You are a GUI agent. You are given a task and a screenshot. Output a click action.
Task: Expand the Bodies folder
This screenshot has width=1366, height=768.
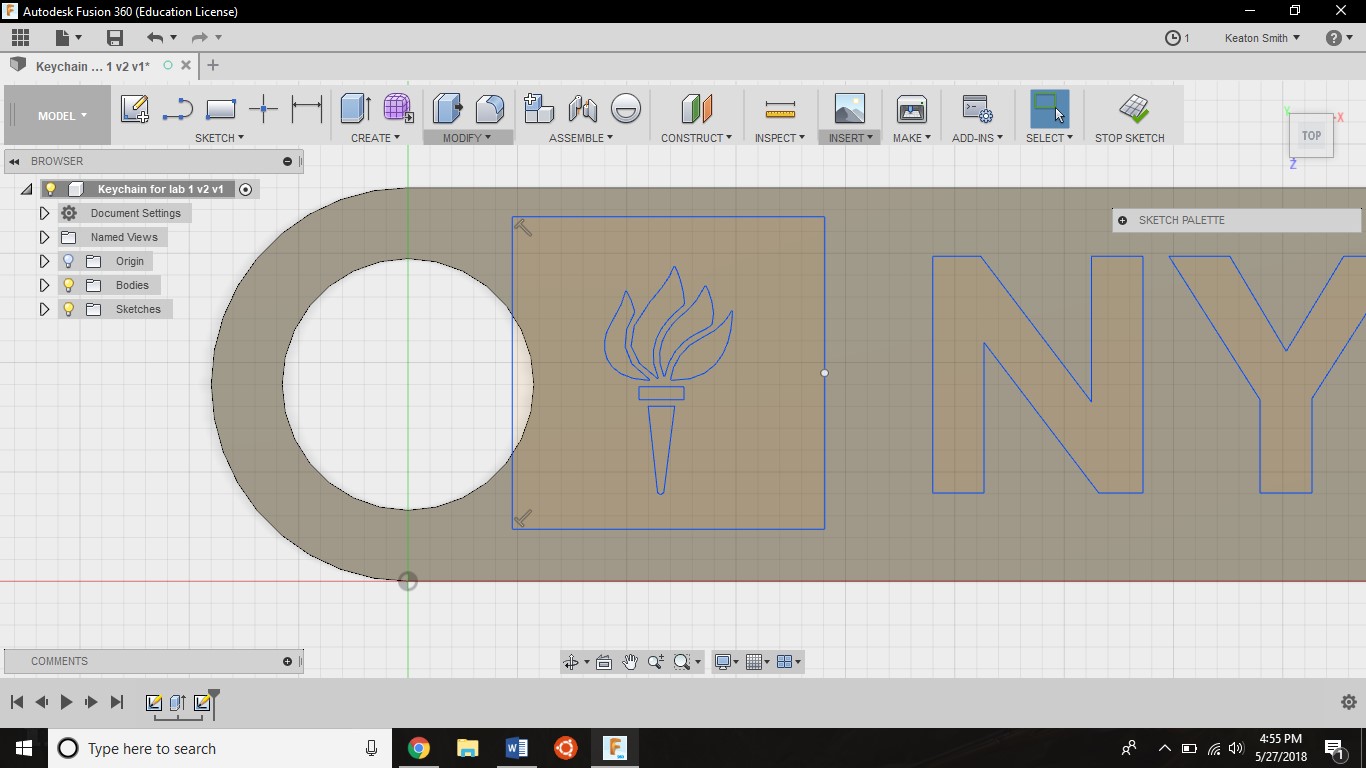tap(44, 285)
